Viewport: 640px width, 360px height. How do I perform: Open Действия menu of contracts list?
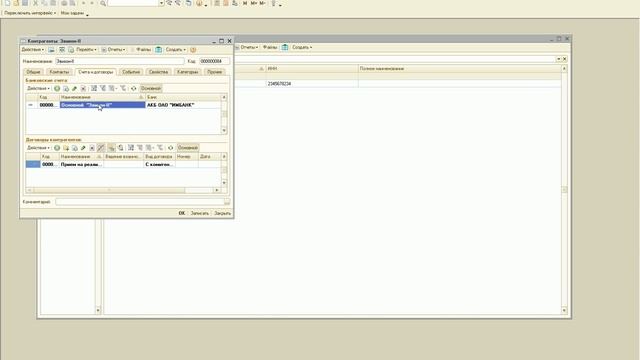click(38, 148)
